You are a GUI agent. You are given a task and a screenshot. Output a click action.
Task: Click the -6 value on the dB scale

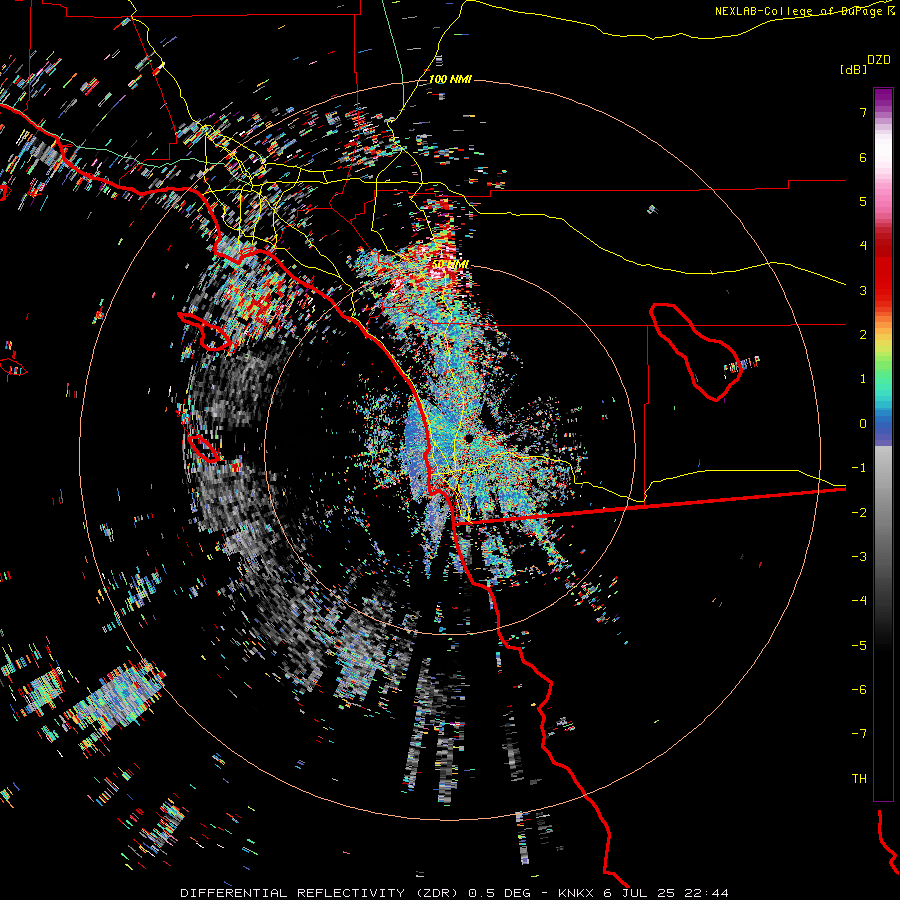click(859, 690)
